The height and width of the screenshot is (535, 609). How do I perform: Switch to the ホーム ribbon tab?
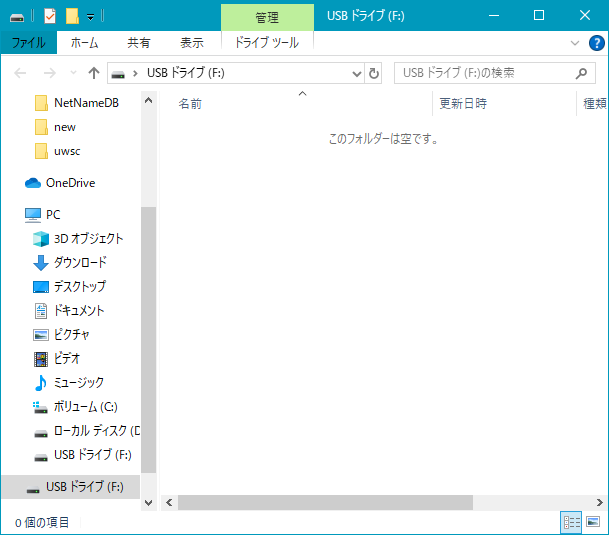(84, 42)
